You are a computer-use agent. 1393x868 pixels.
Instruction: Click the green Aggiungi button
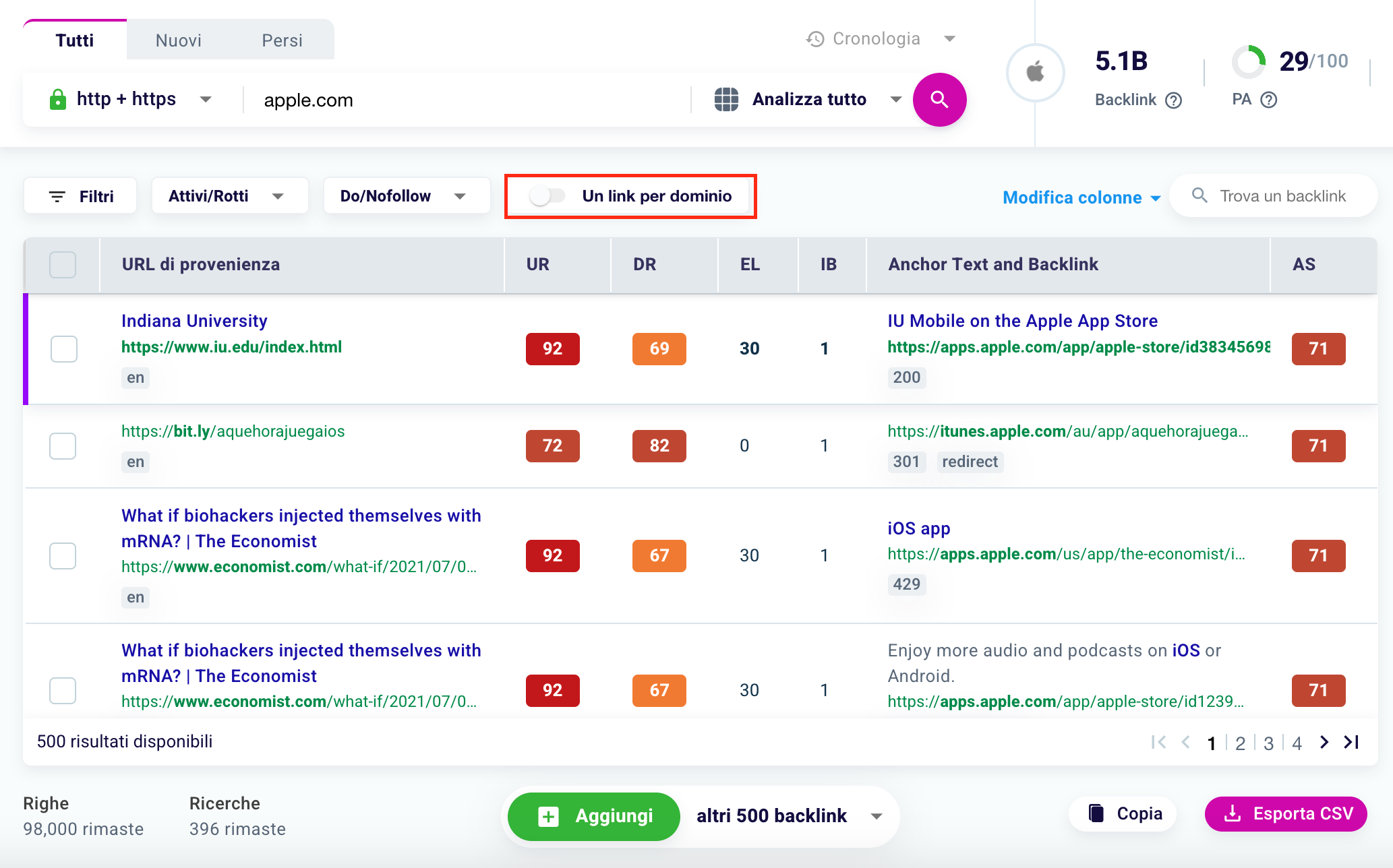(594, 816)
